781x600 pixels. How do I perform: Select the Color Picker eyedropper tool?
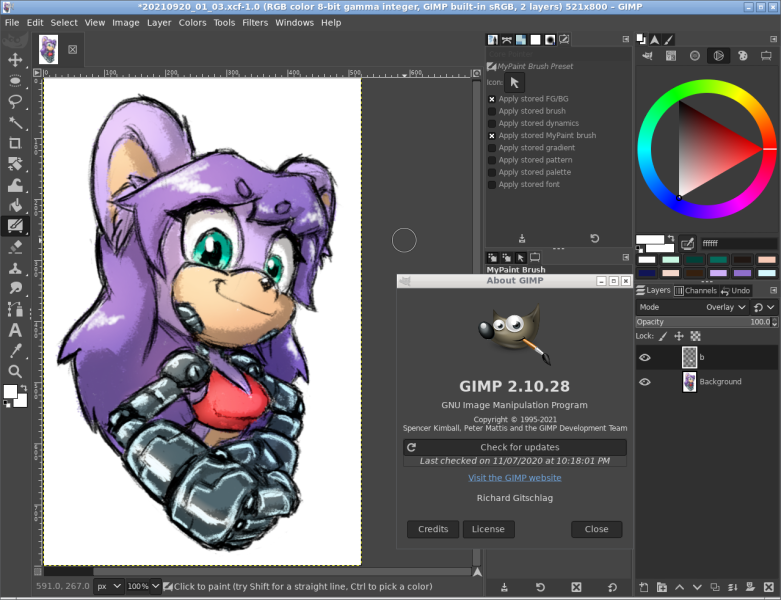[x=15, y=351]
